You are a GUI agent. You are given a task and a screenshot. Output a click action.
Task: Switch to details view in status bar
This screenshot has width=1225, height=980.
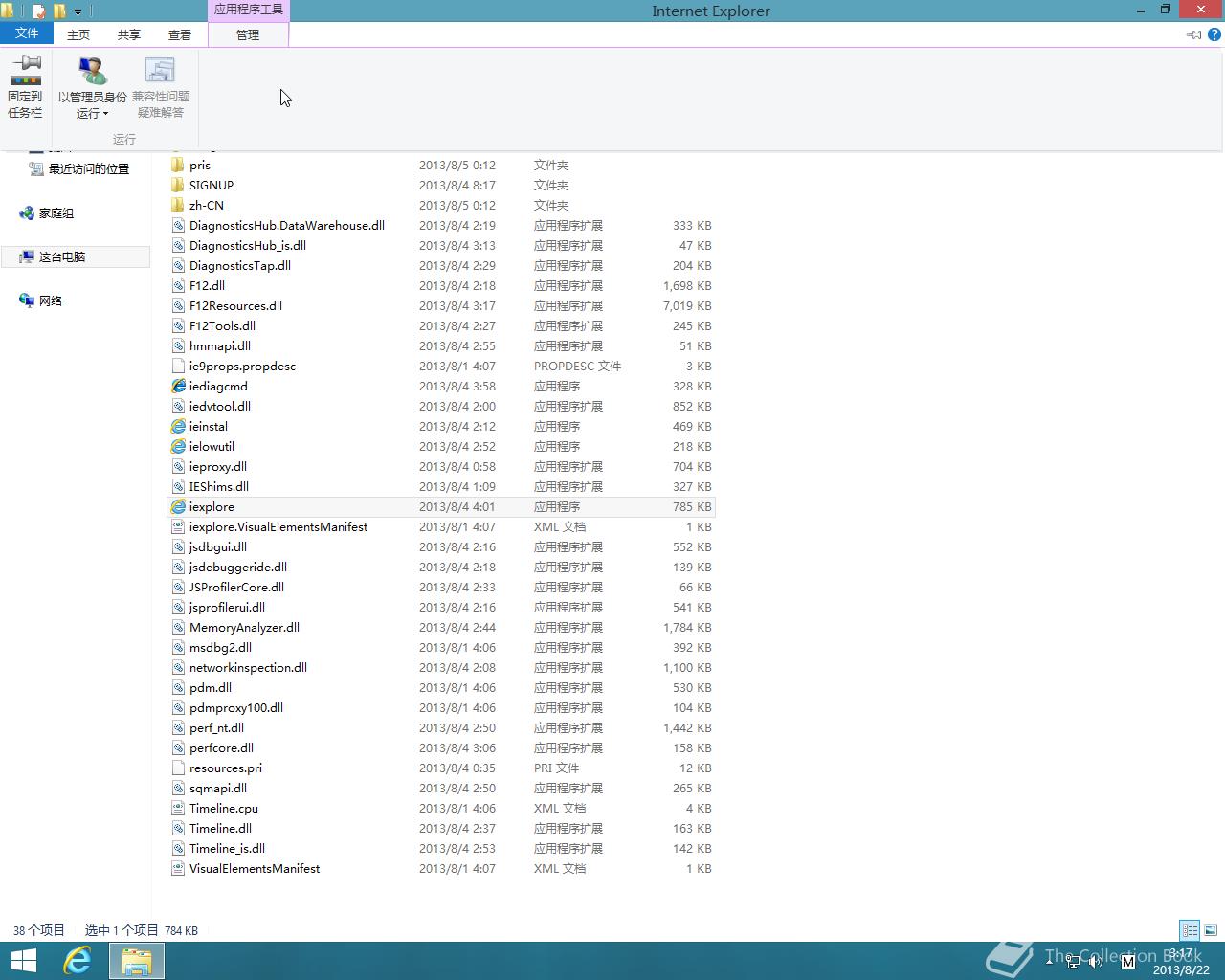coord(1190,930)
